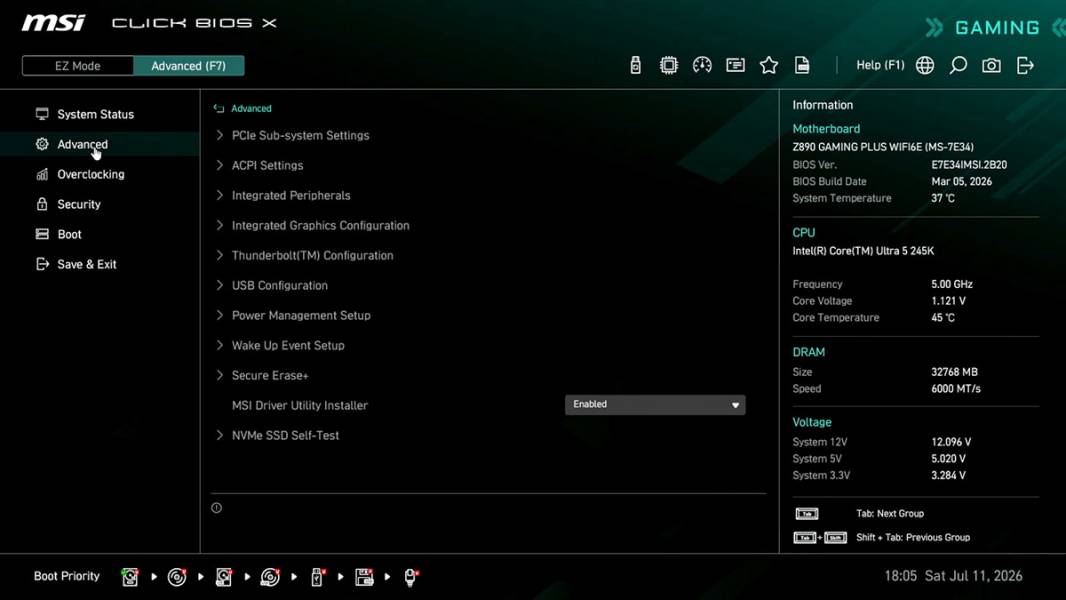Select the third boot priority USB hard disk icon
This screenshot has height=600, width=1066.
point(224,577)
